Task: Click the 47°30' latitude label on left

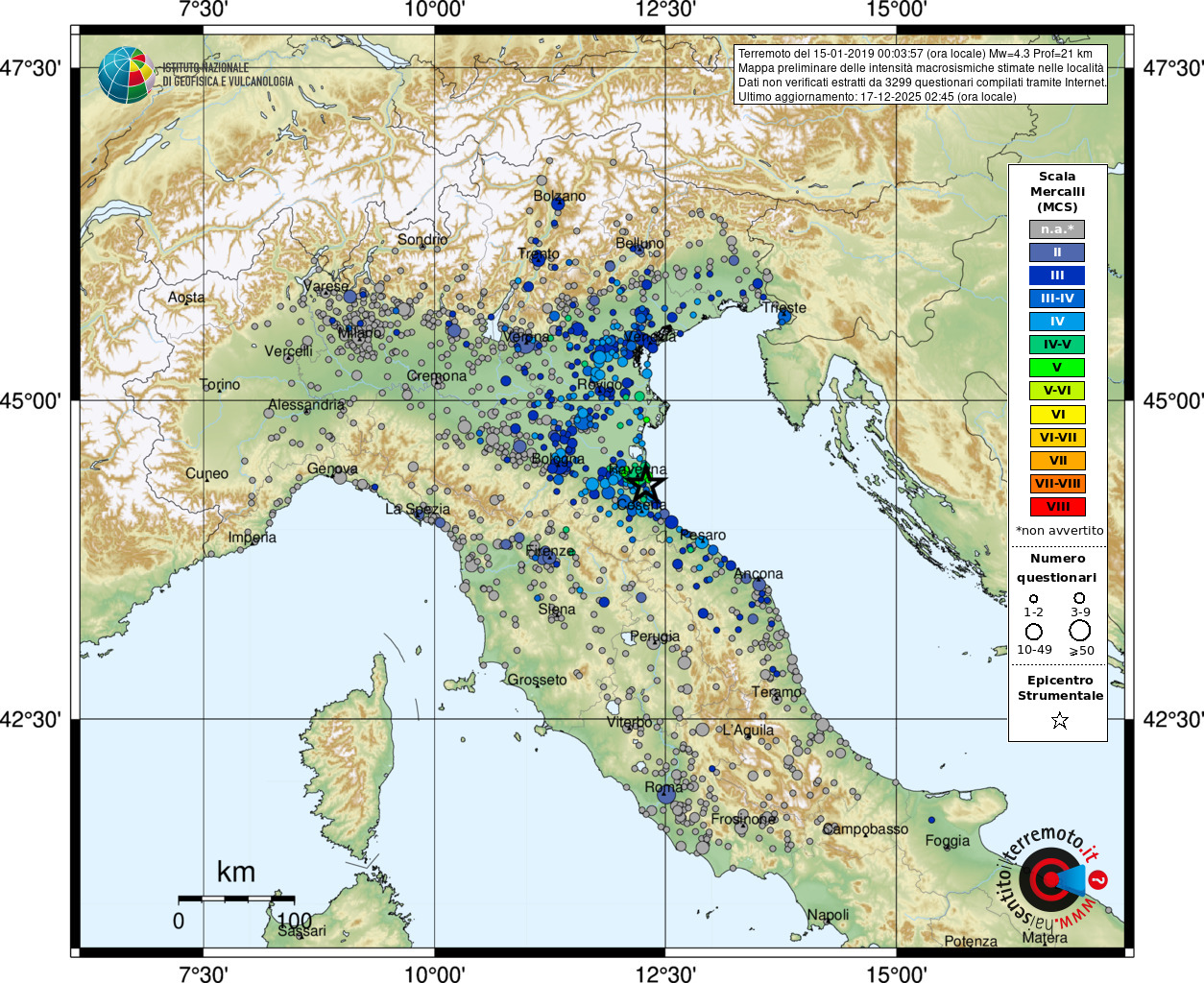Action: click(x=30, y=69)
